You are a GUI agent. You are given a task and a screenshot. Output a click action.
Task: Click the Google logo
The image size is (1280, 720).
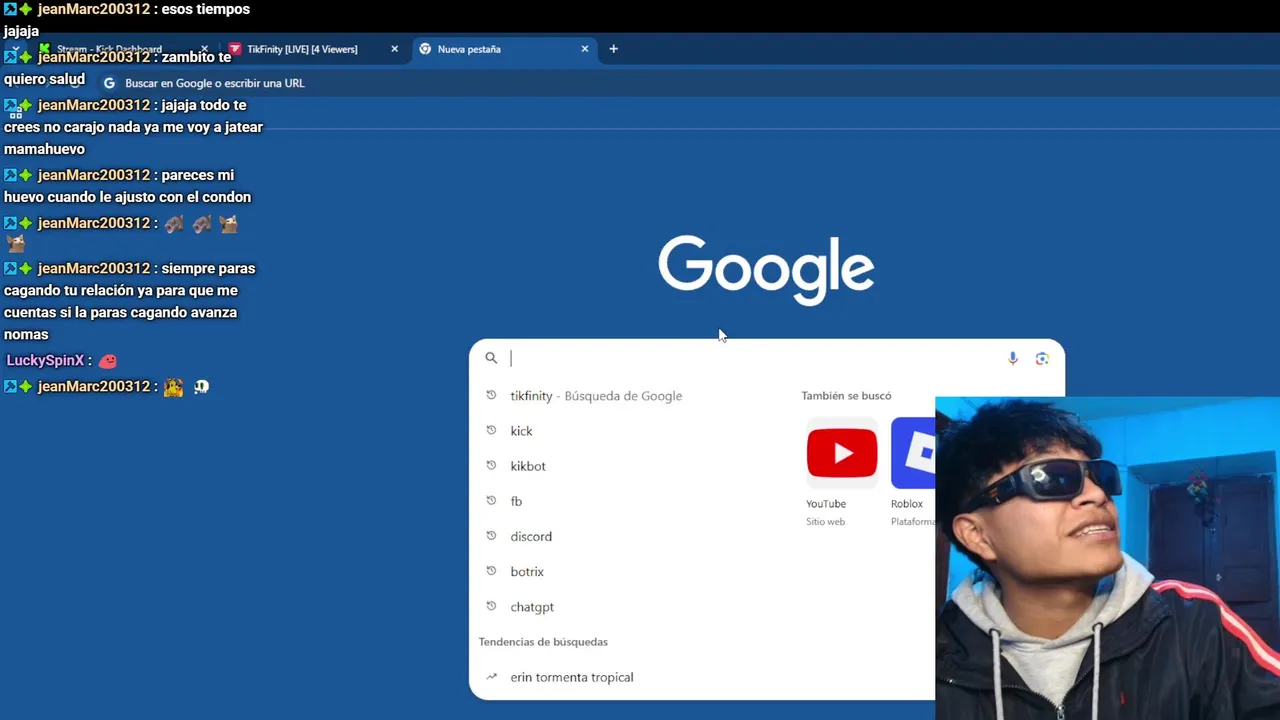766,271
